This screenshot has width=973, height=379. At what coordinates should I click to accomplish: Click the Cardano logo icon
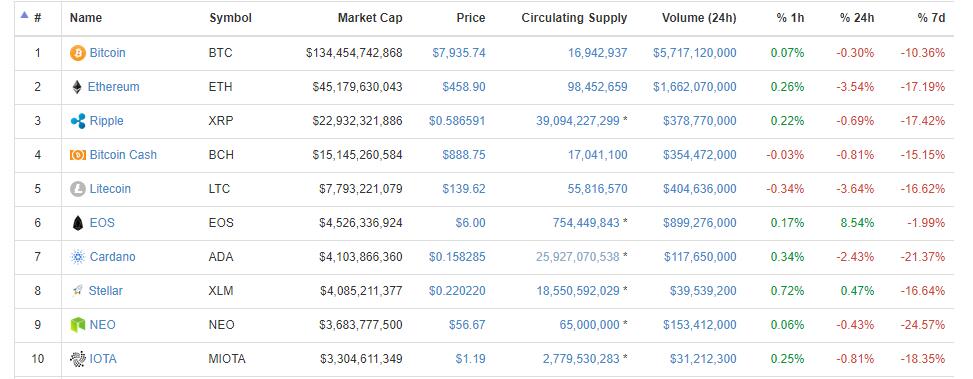pos(78,257)
